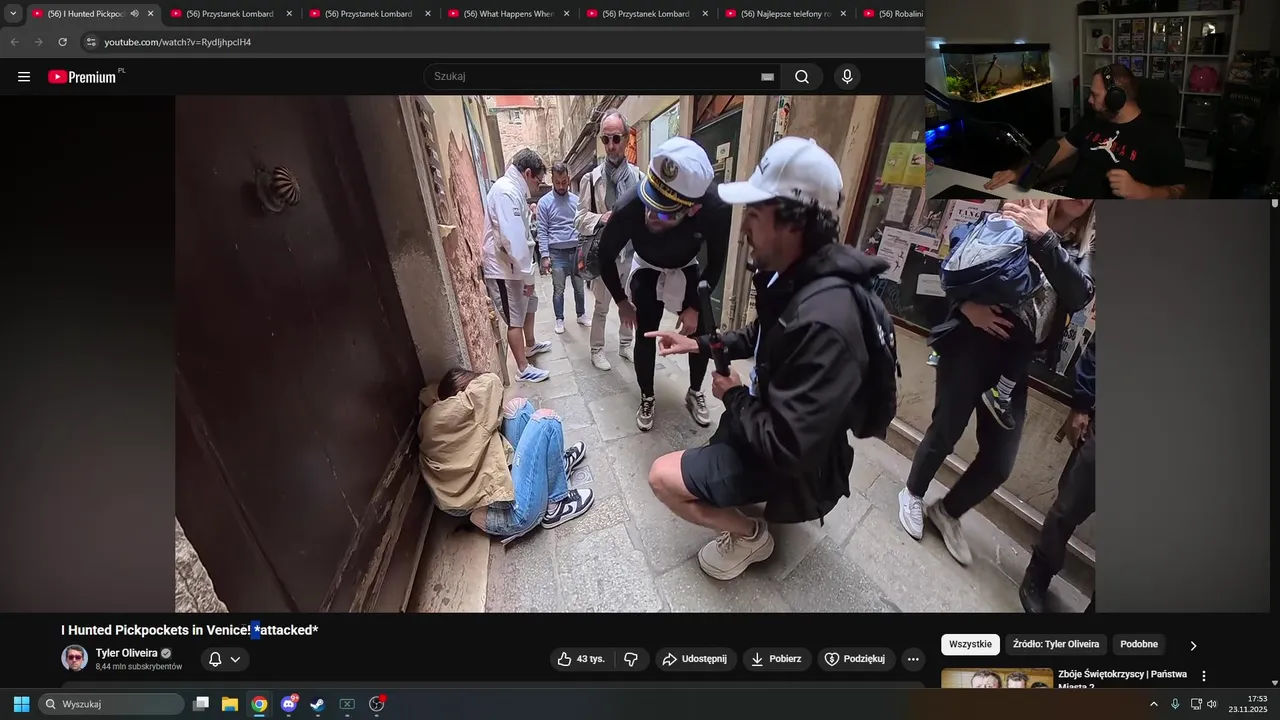Open Task View on the taskbar
This screenshot has width=1280, height=720.
[201, 704]
